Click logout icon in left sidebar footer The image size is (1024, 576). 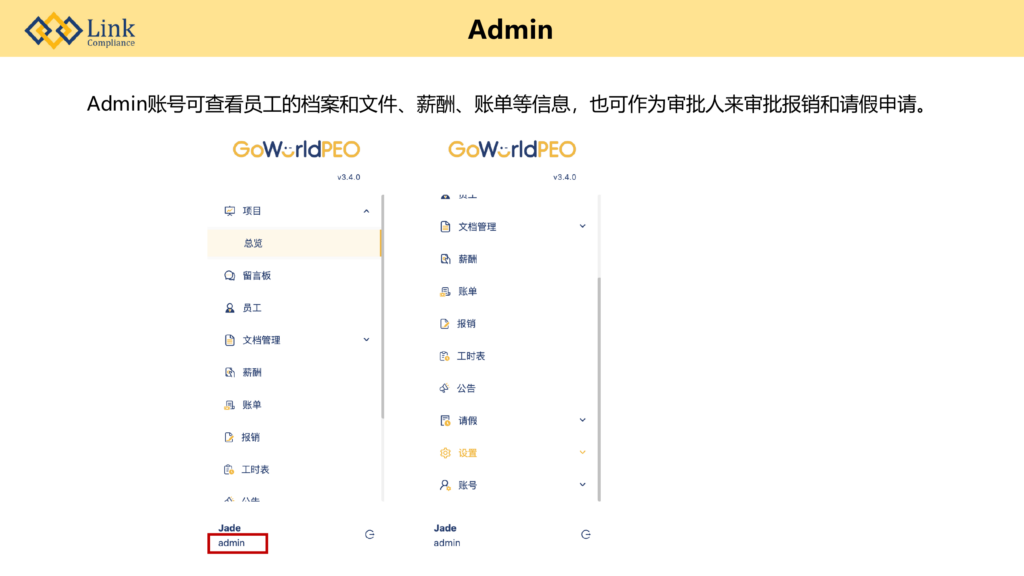click(370, 535)
